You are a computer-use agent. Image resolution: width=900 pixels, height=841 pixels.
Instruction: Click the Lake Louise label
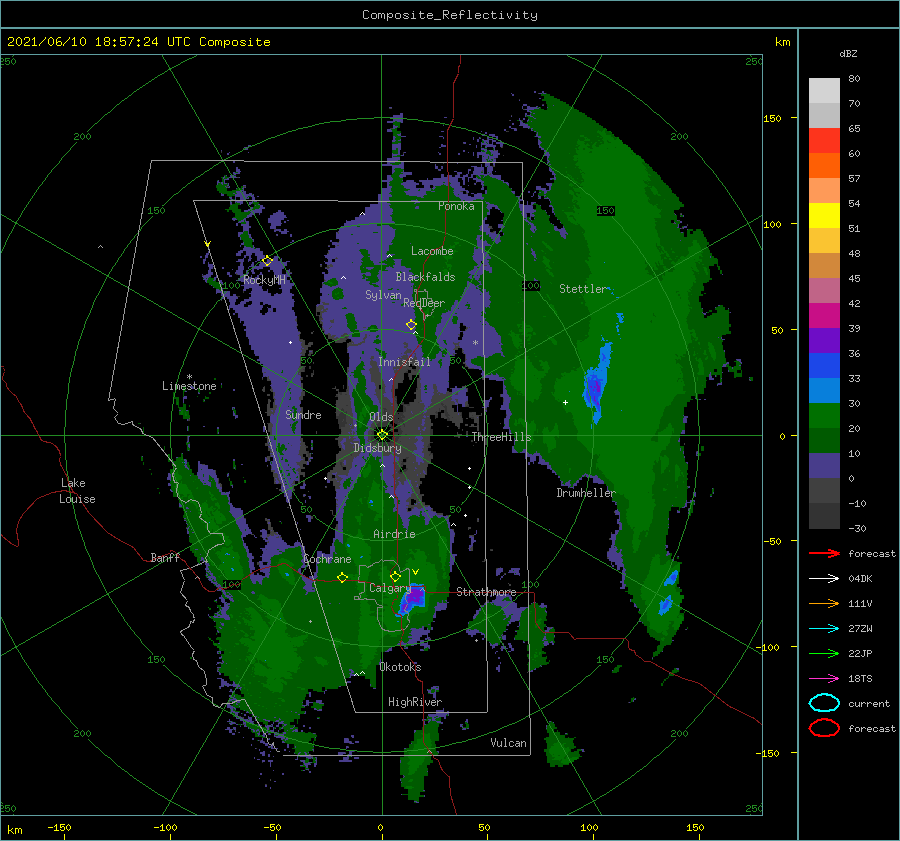click(x=77, y=491)
